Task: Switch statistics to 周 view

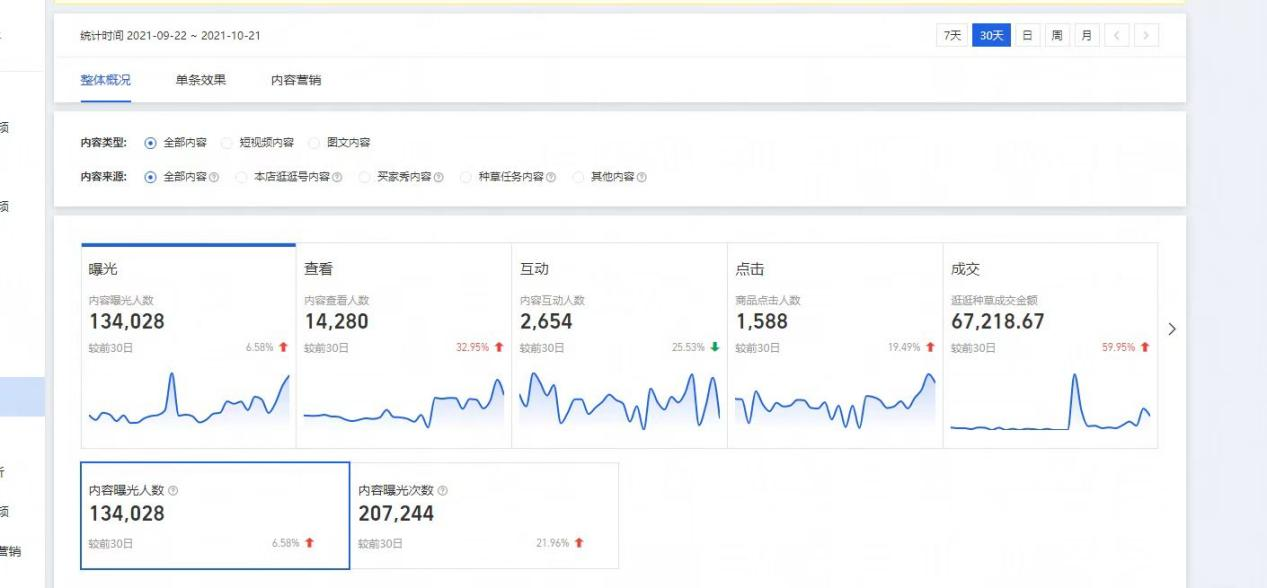Action: click(x=1056, y=36)
